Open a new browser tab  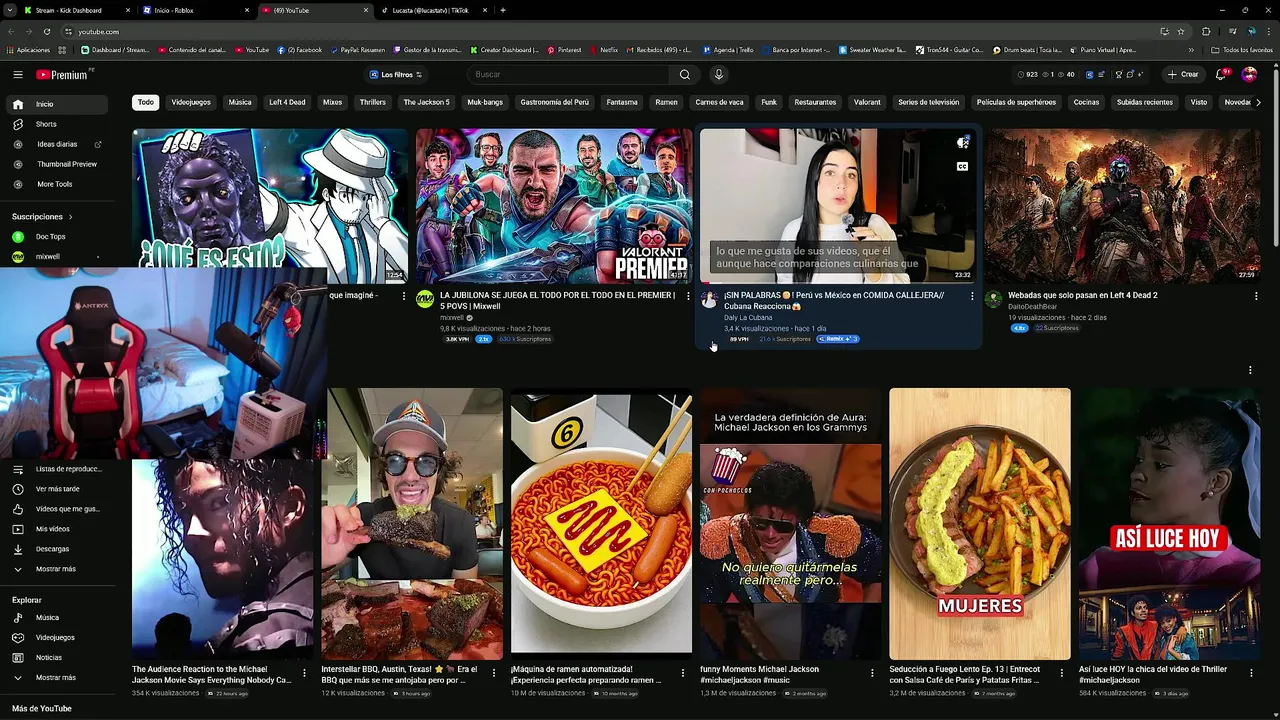coord(502,10)
